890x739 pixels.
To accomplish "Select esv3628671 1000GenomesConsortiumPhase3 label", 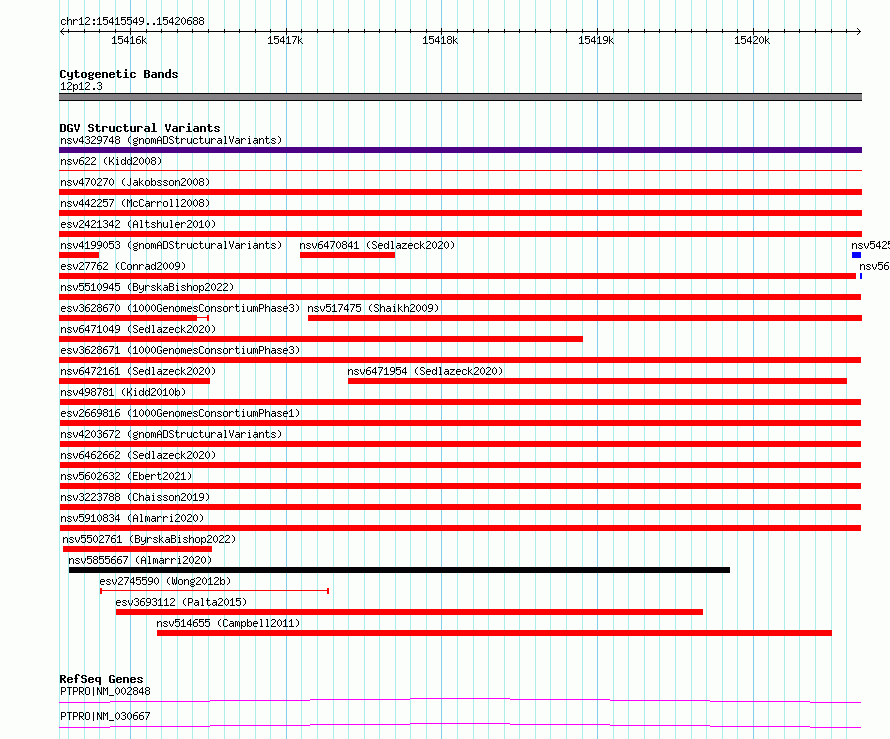I will 180,350.
